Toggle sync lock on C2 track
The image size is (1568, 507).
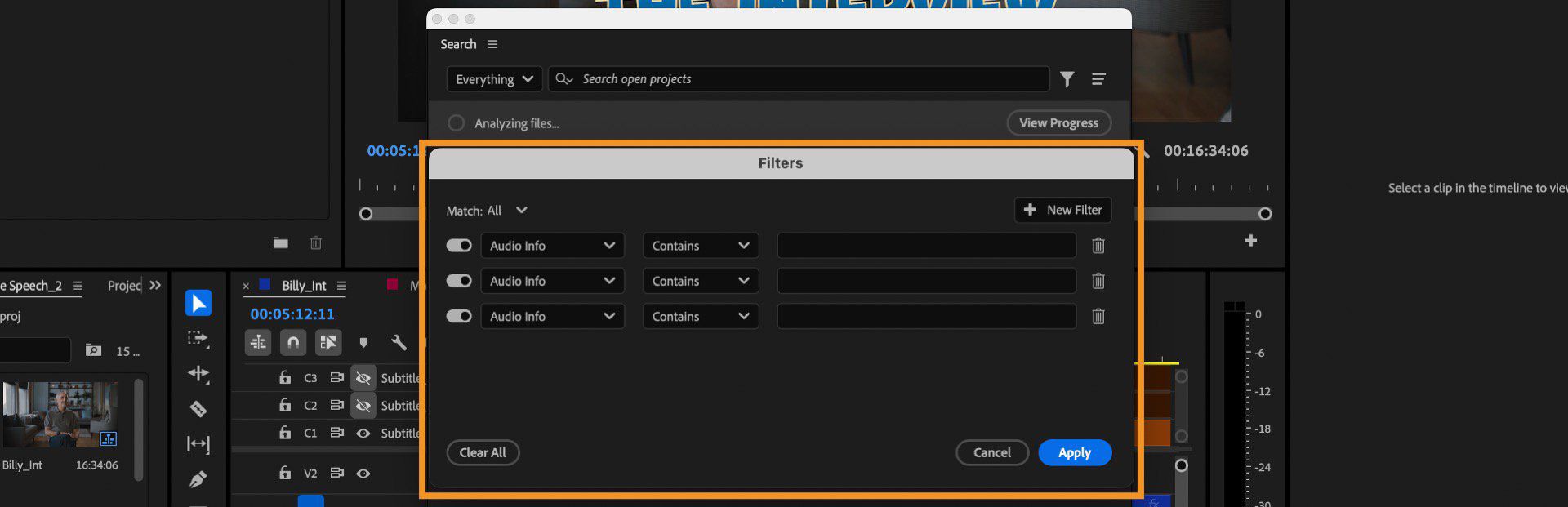(x=336, y=405)
